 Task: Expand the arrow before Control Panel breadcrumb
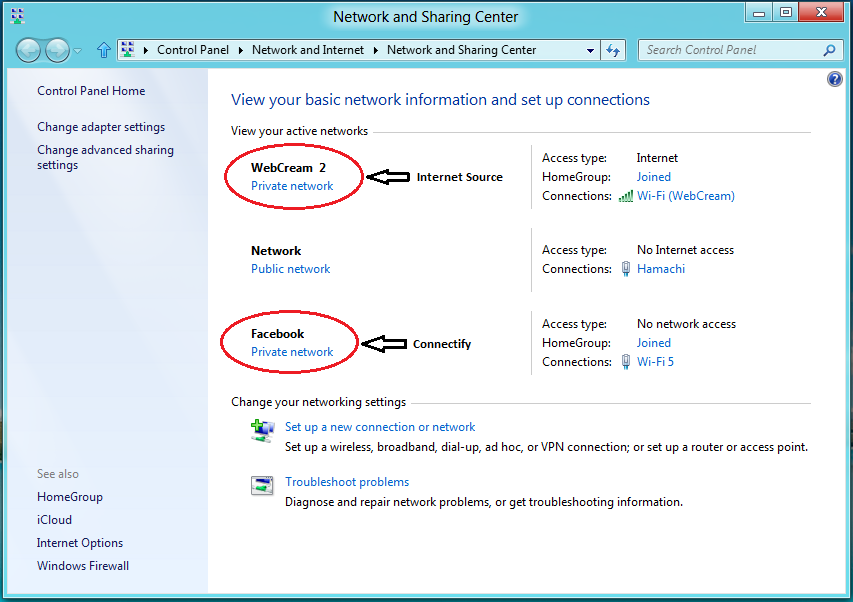[x=145, y=50]
